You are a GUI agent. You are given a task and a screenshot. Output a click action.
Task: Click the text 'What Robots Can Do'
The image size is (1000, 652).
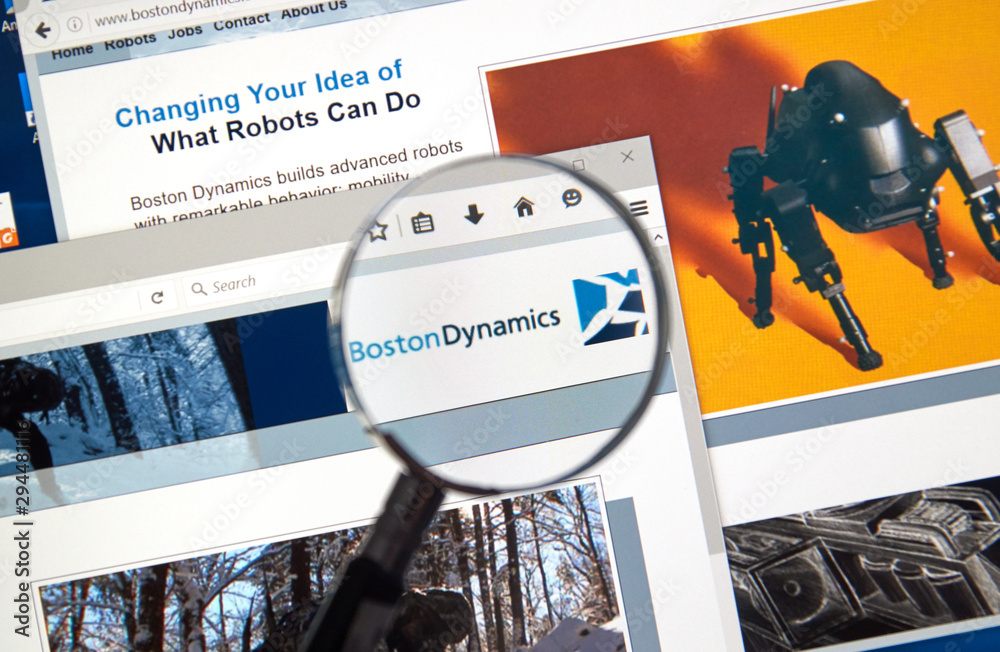pos(286,122)
